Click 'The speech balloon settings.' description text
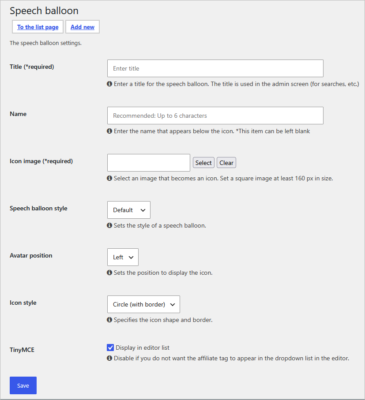Screen dimensions: 365x400 coord(45,43)
